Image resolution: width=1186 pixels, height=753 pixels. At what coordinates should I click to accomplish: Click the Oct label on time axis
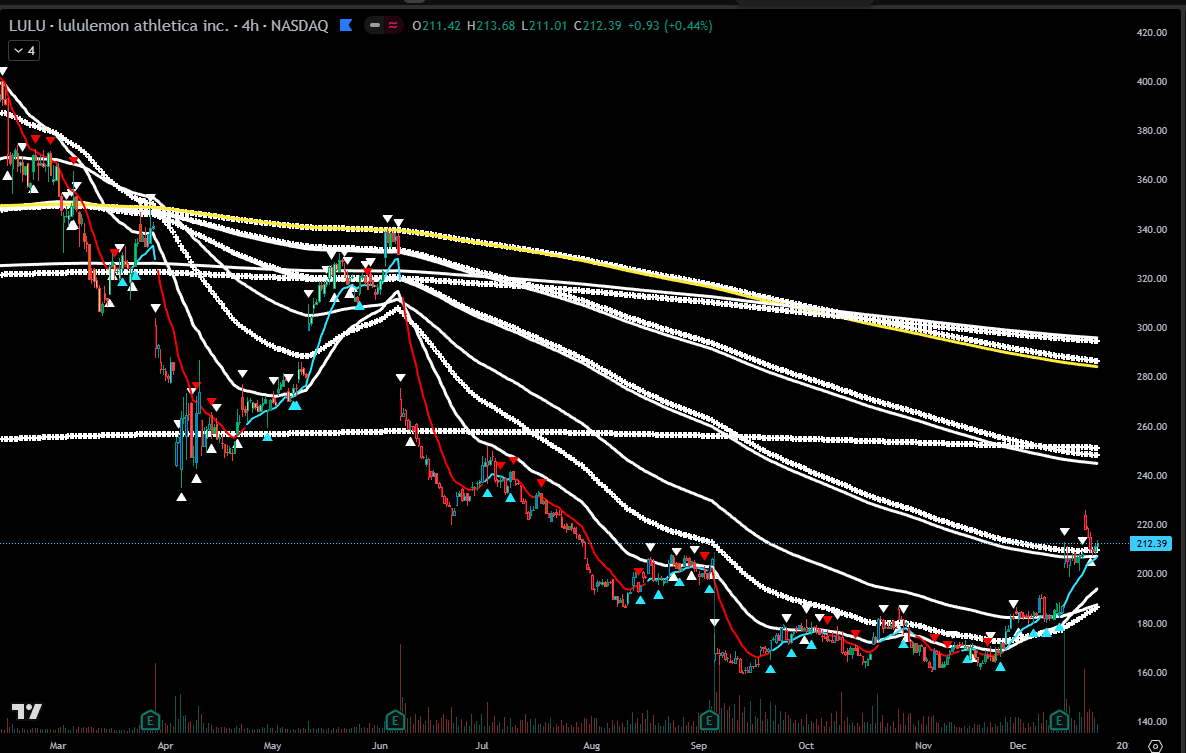click(806, 745)
